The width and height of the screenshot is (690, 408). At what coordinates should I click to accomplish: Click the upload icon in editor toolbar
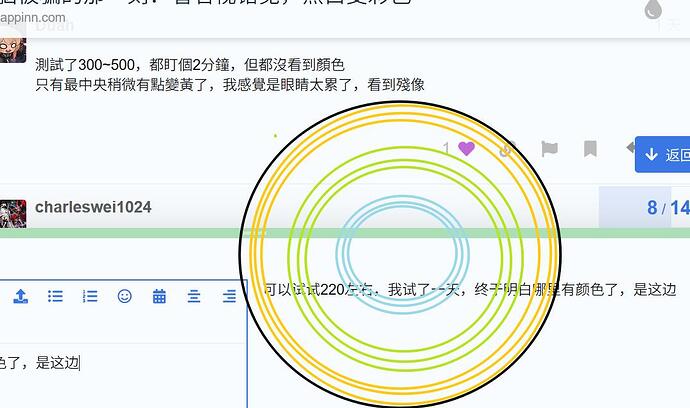[20, 296]
